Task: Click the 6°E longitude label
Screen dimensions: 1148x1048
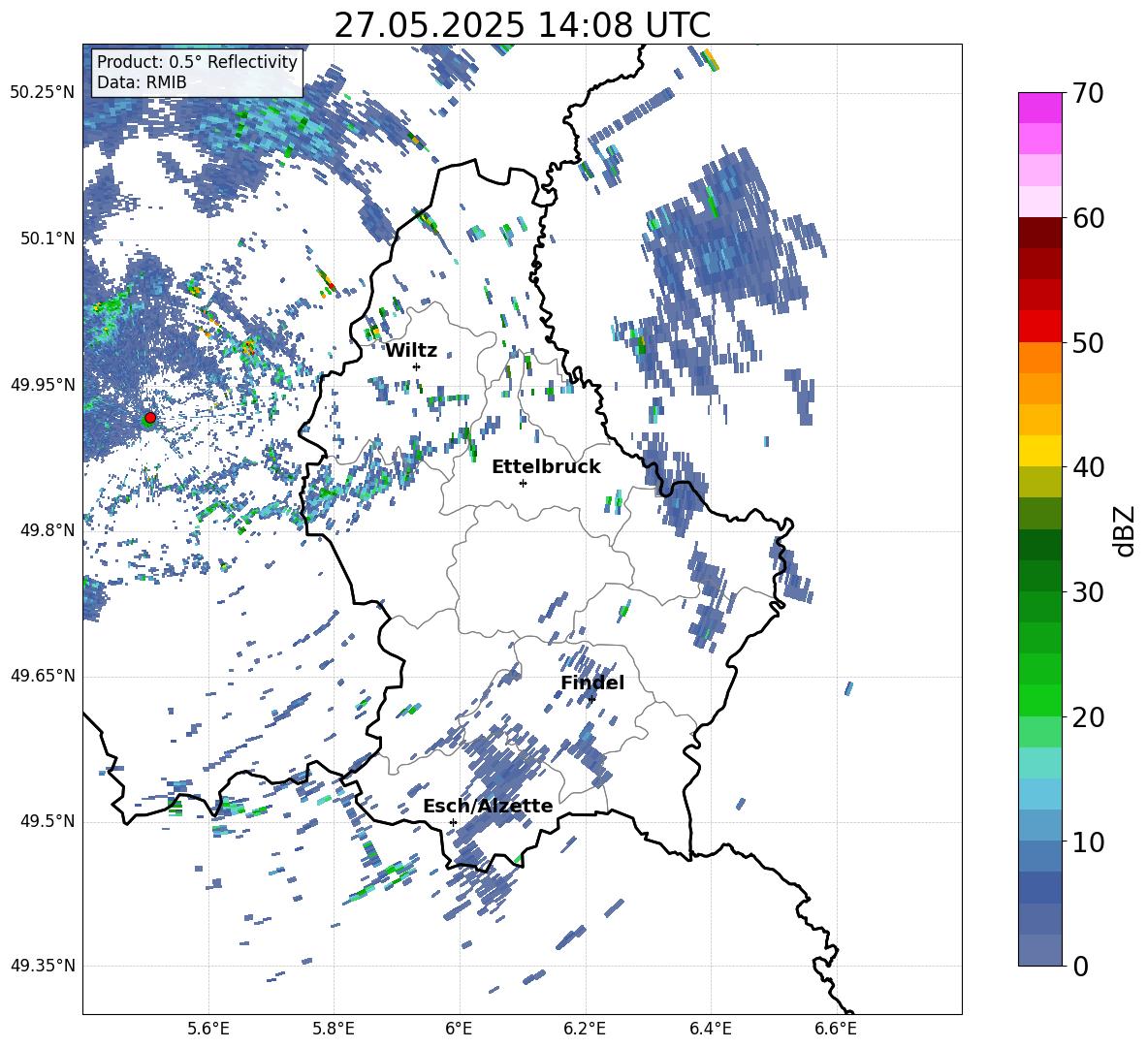Action: click(x=459, y=1029)
